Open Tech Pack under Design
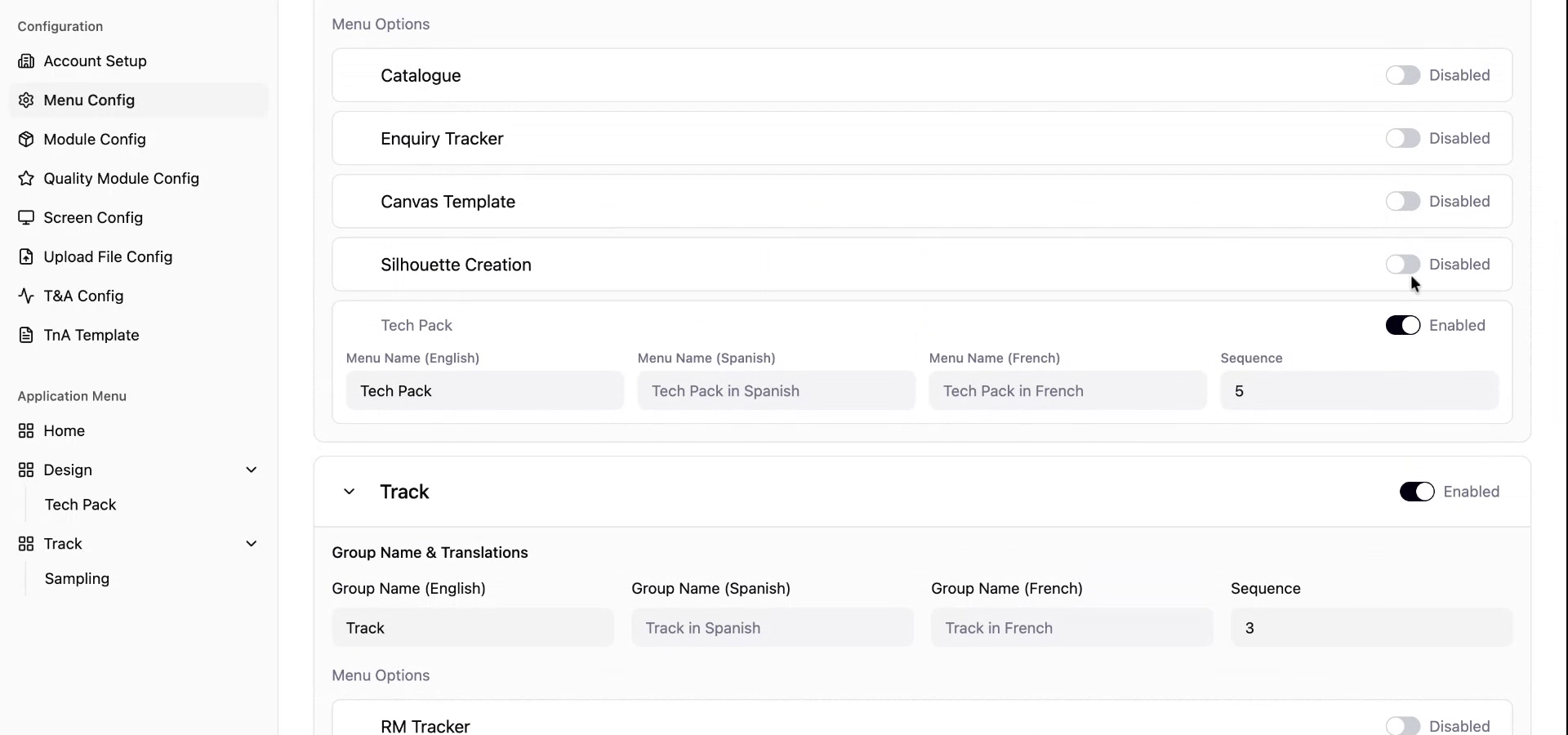 pyautogui.click(x=81, y=505)
